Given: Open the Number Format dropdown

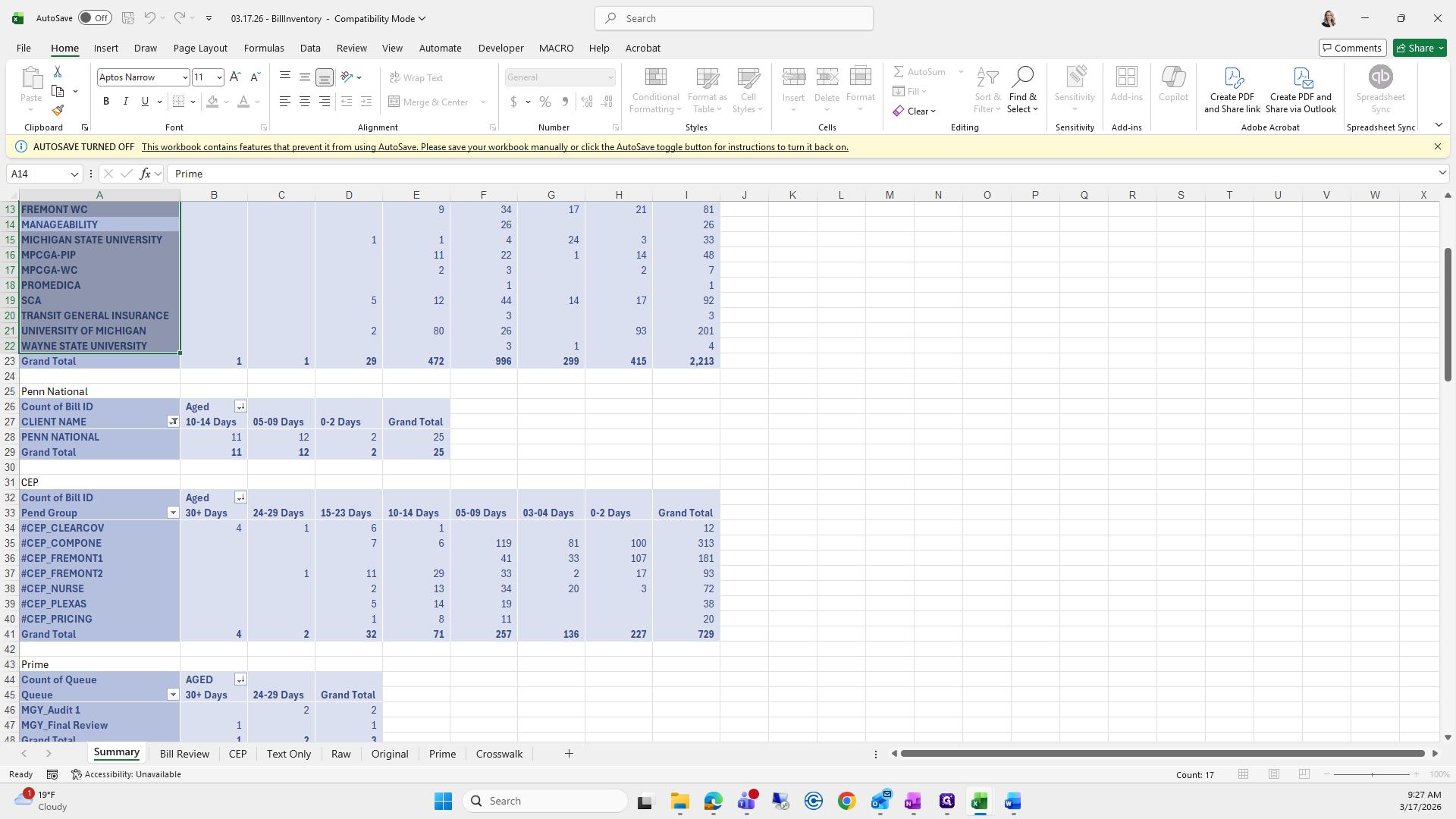Looking at the screenshot, I should [610, 77].
